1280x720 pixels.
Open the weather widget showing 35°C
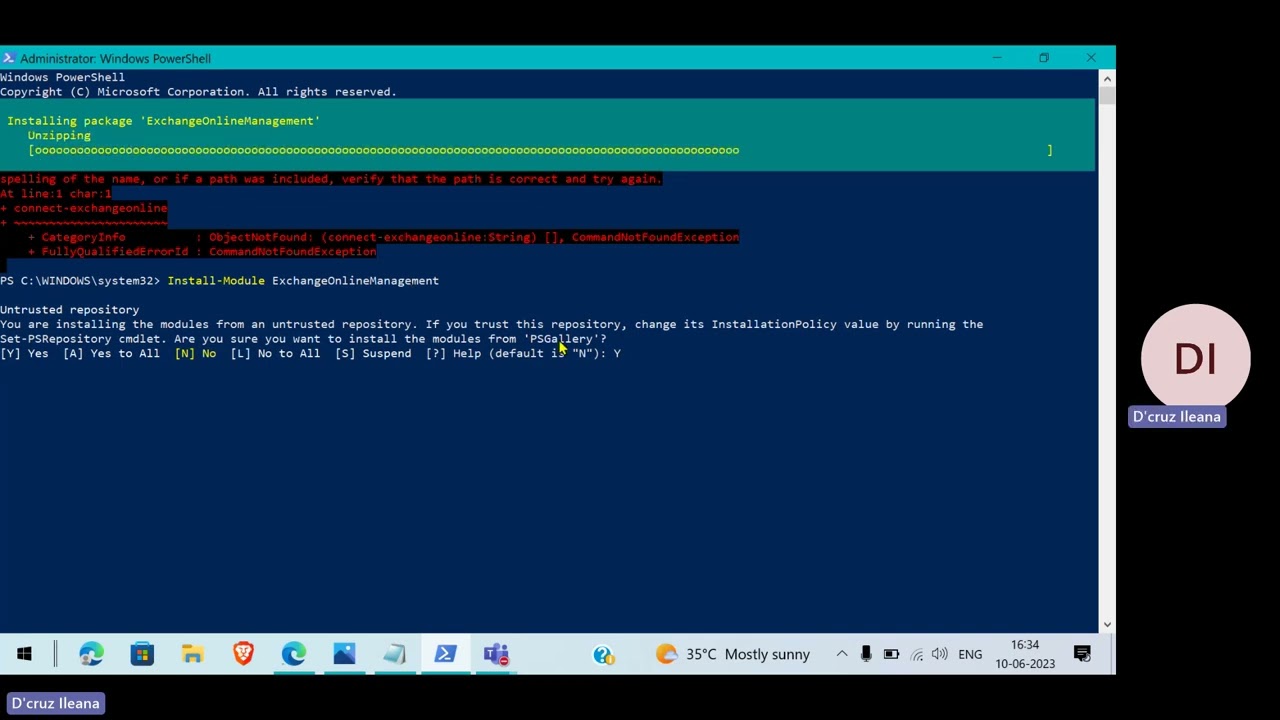(x=732, y=654)
